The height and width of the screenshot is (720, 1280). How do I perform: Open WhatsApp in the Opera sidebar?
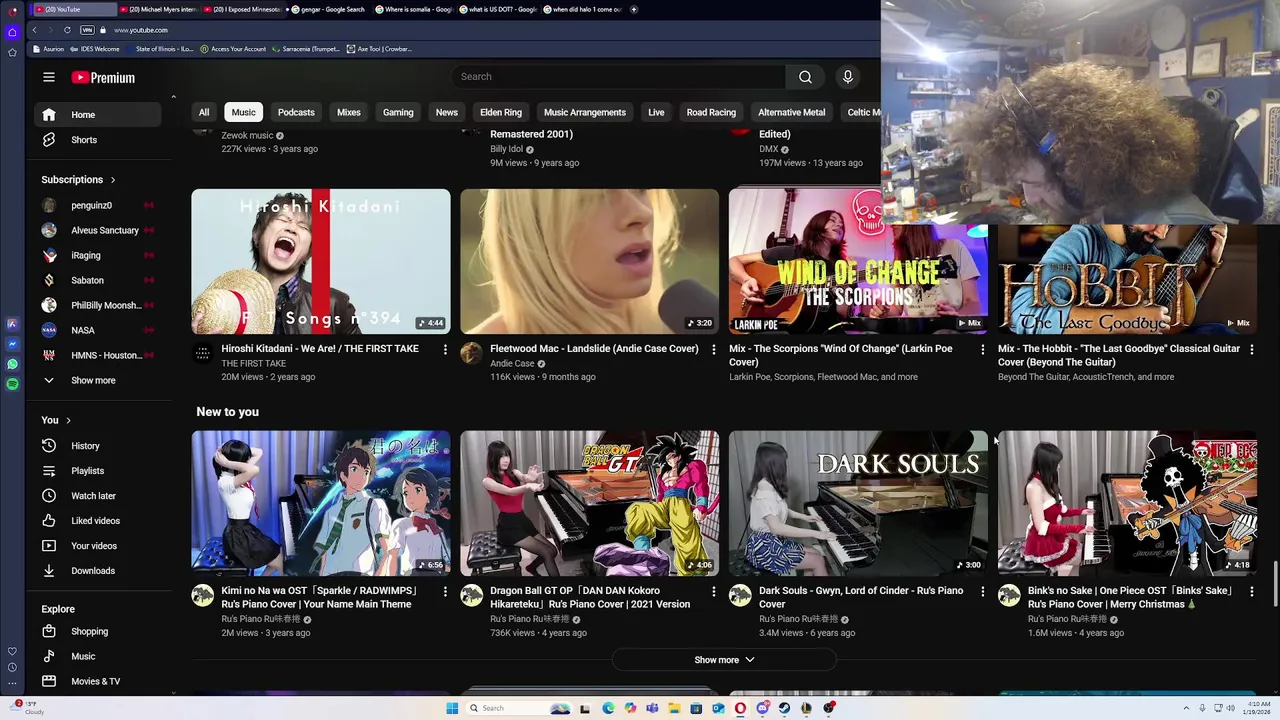pos(12,364)
